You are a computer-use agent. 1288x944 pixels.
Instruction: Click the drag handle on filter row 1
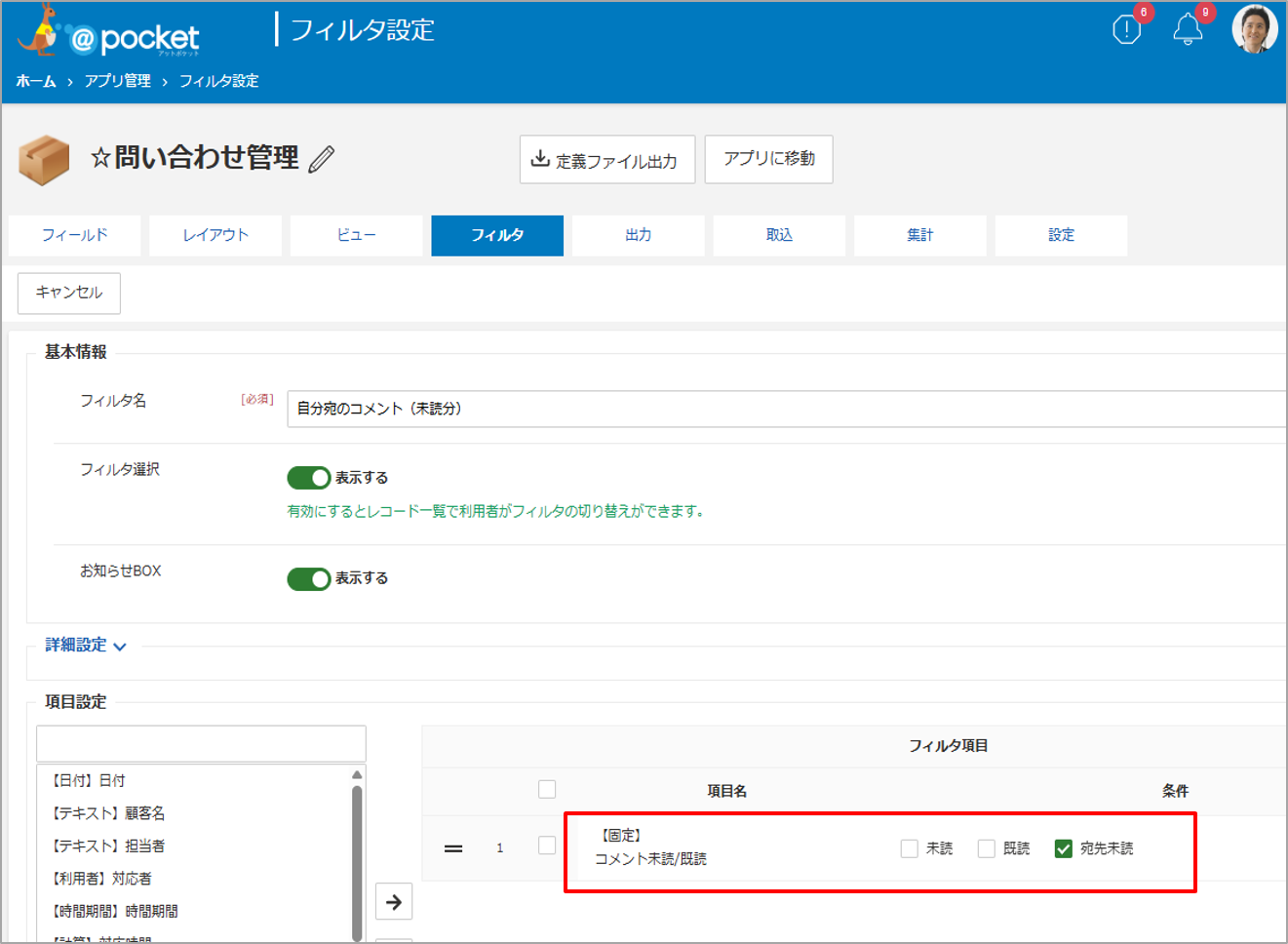[x=453, y=848]
